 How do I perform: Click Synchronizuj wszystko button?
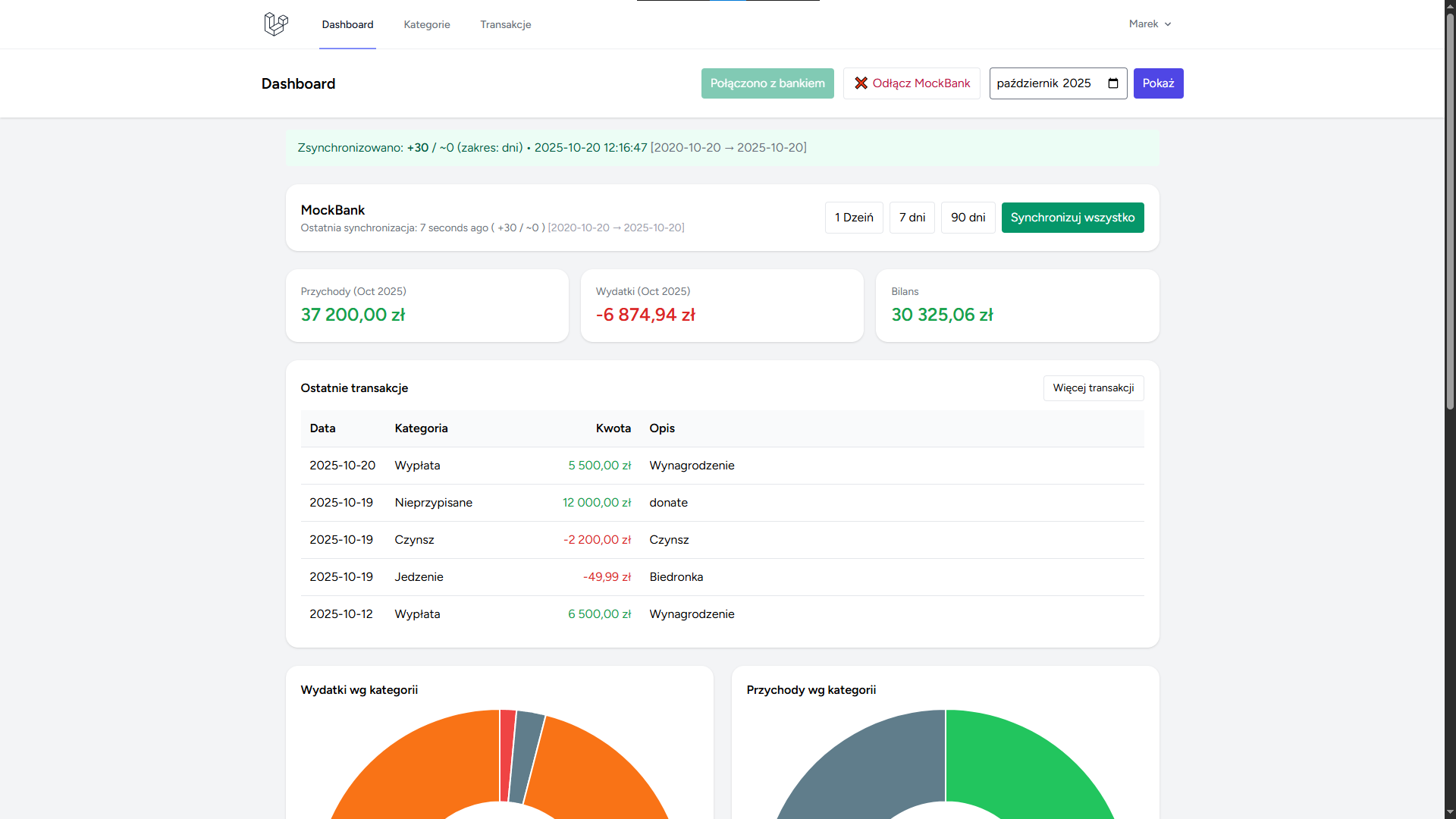(x=1072, y=218)
